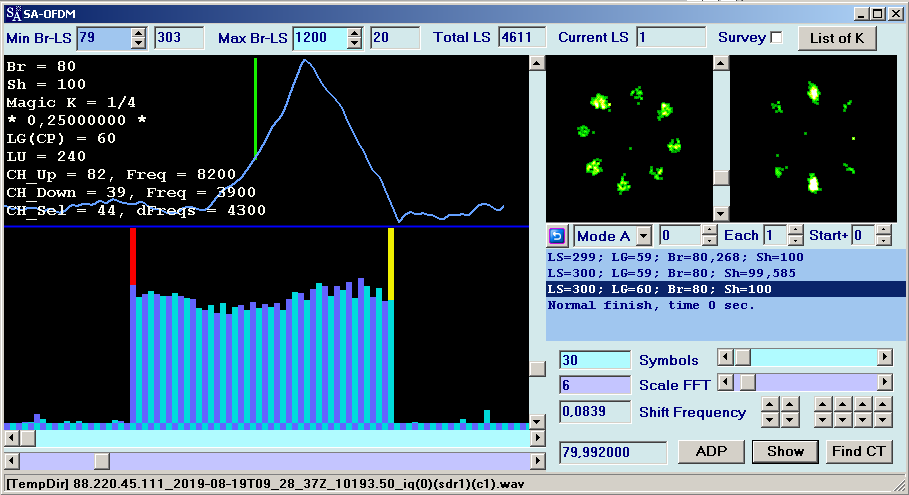
Task: Click the blue refresh icon beside Mode A
Action: click(557, 236)
